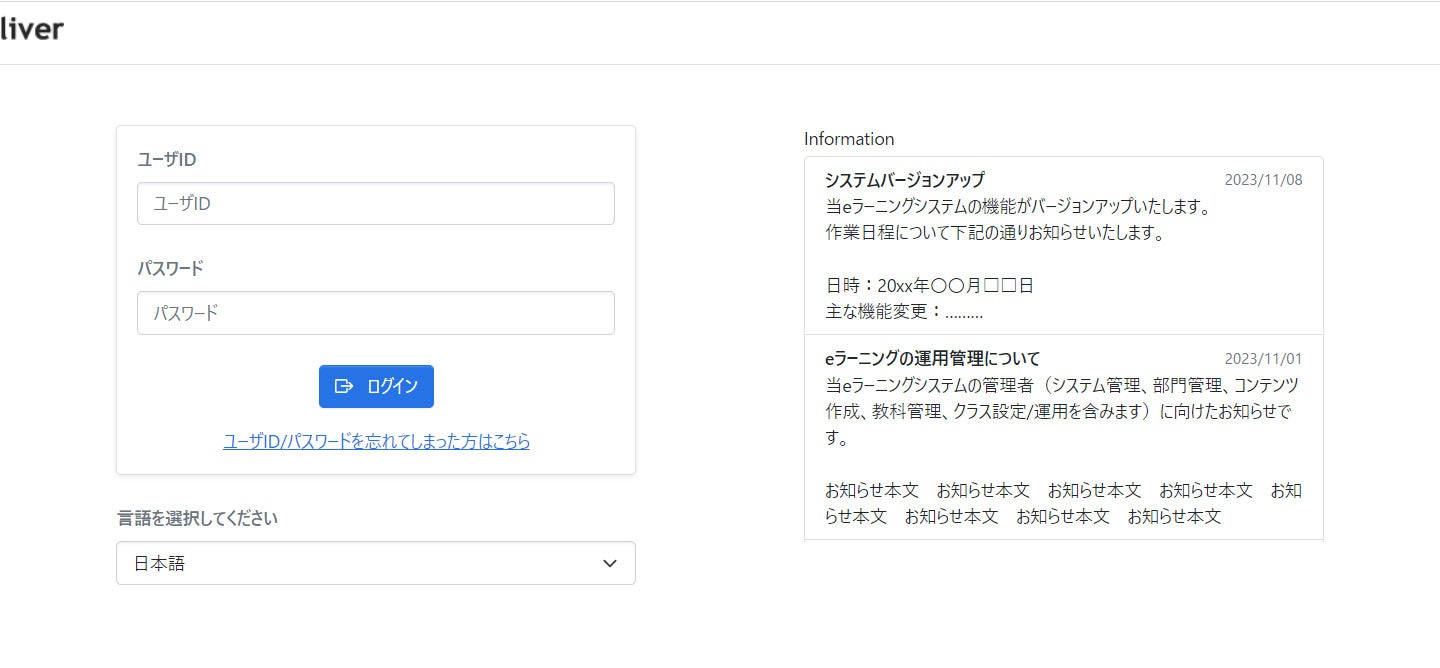
Task: Focus the パスワード input field
Action: (376, 313)
